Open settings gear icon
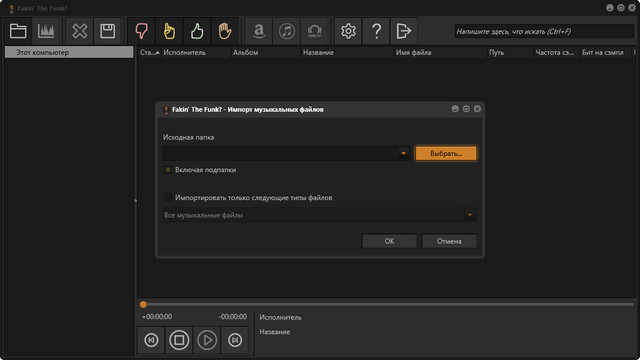The image size is (640, 360). point(348,31)
